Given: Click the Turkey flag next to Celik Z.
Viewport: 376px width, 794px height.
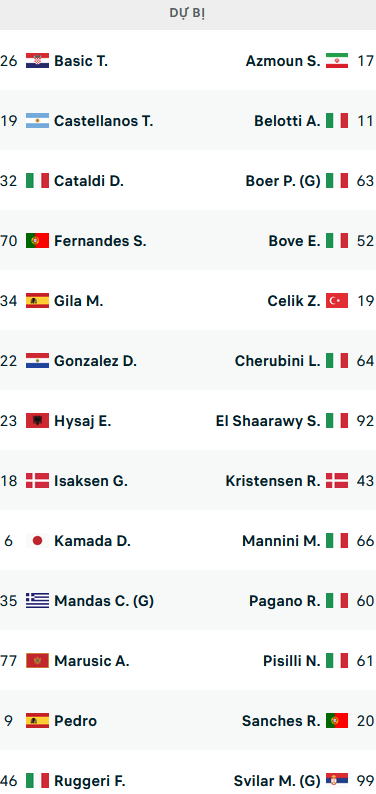Looking at the screenshot, I should click(x=337, y=301).
